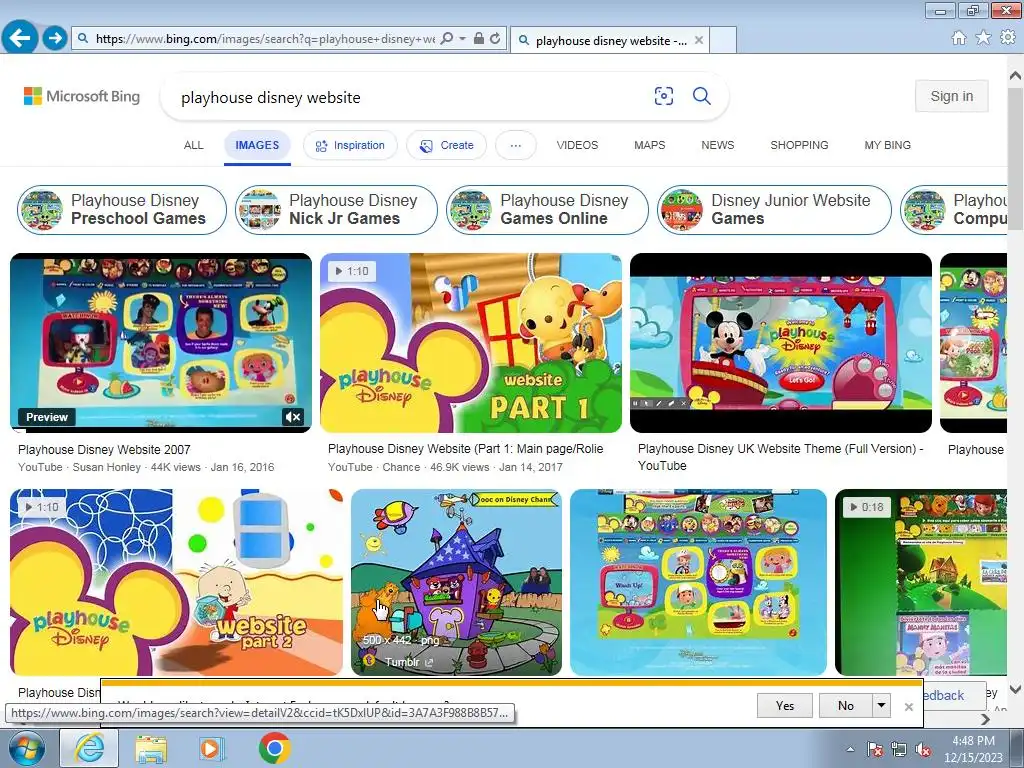The image size is (1024, 768).
Task: Open 'Playhouse Disney Website 2007' title link
Action: [104, 450]
